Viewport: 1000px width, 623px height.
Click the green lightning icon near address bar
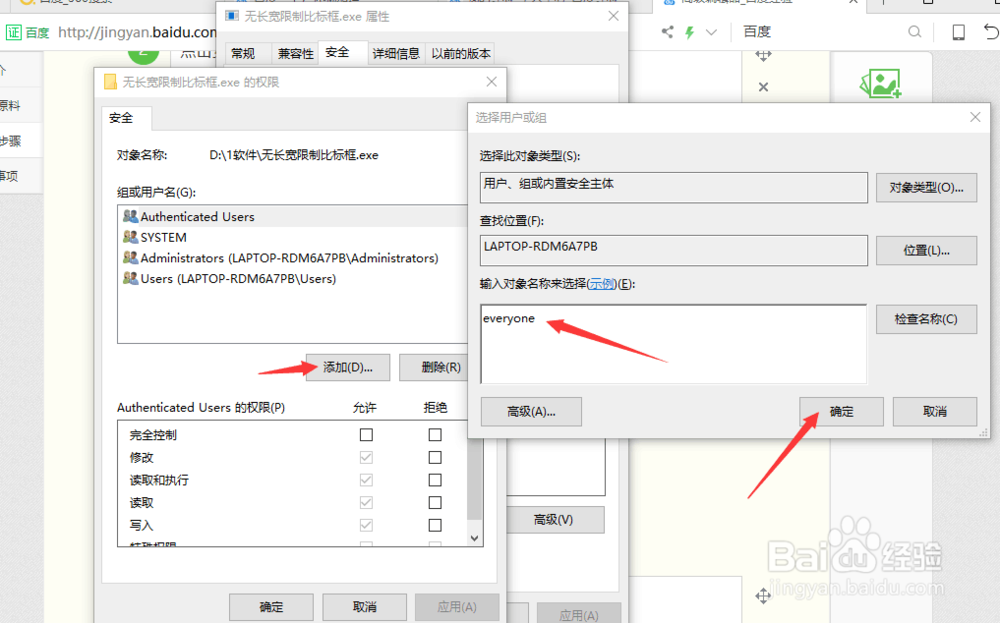coord(687,31)
